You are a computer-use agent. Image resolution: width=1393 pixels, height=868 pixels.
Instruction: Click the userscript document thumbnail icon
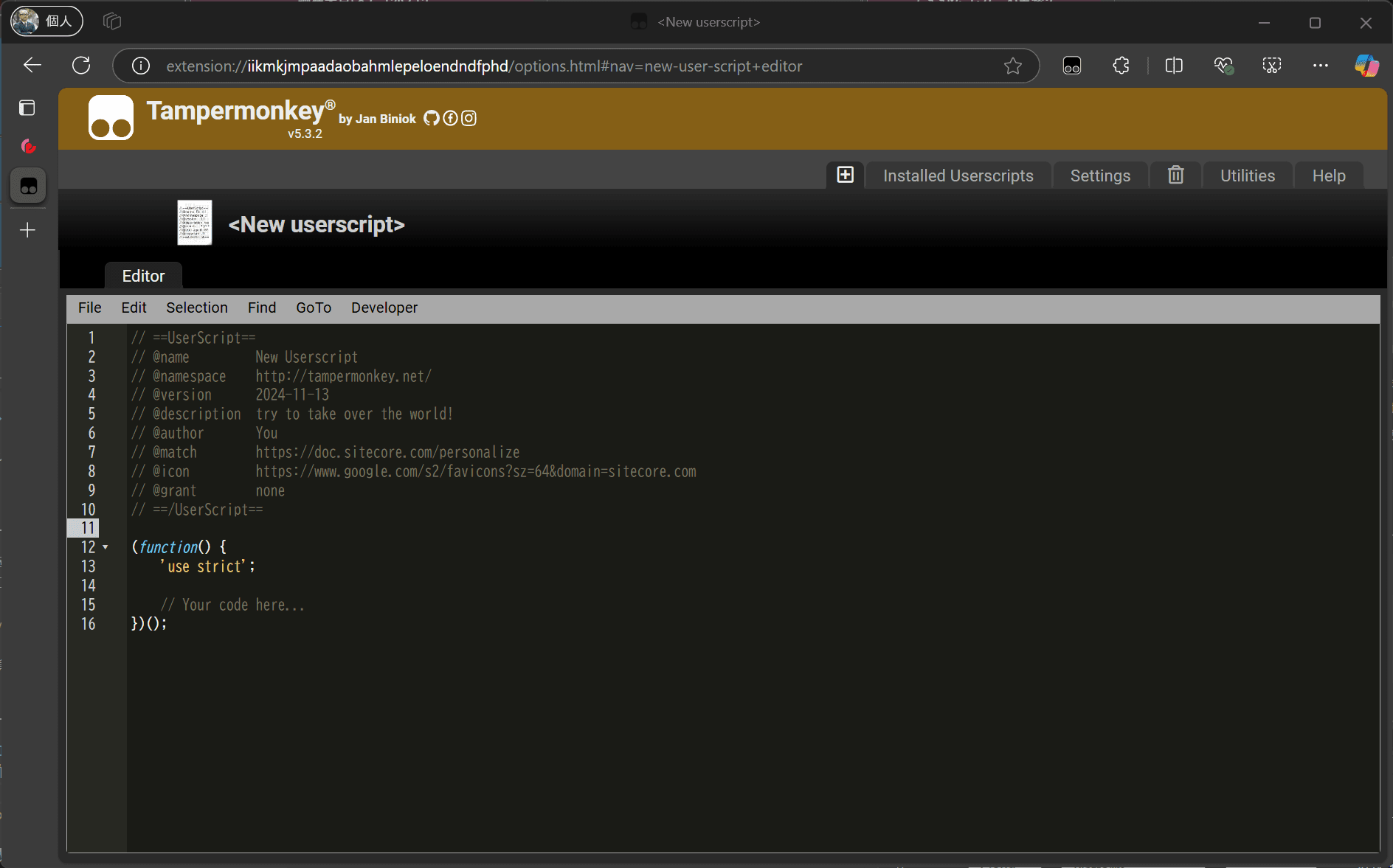195,223
